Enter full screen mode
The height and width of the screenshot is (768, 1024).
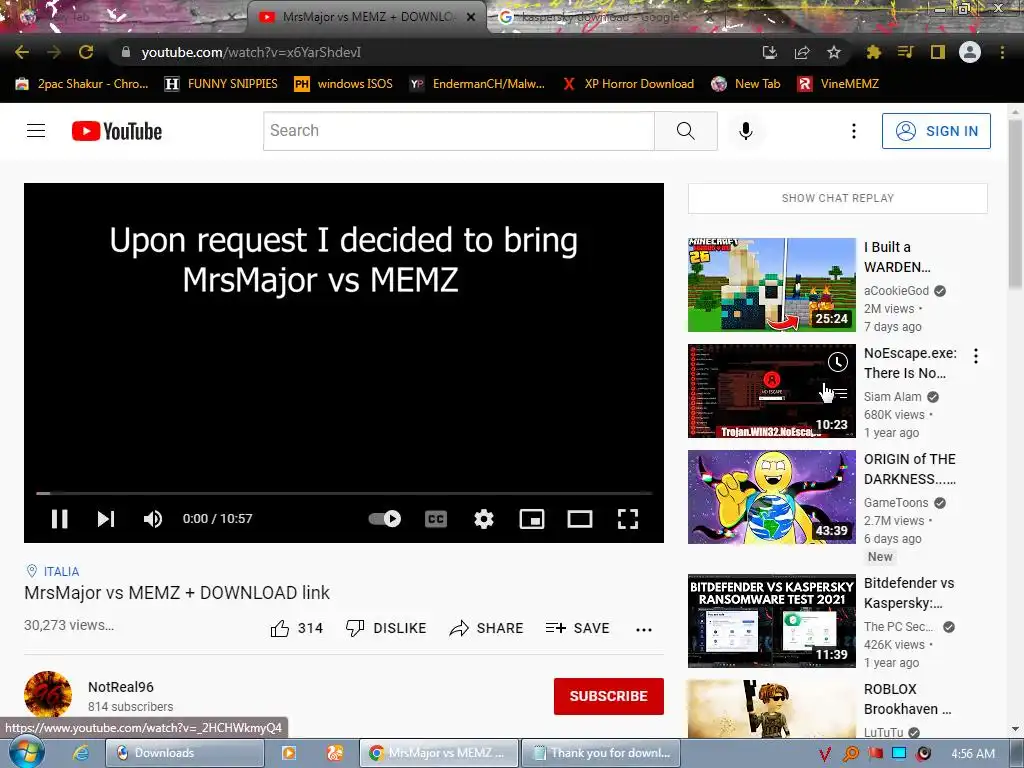628,519
